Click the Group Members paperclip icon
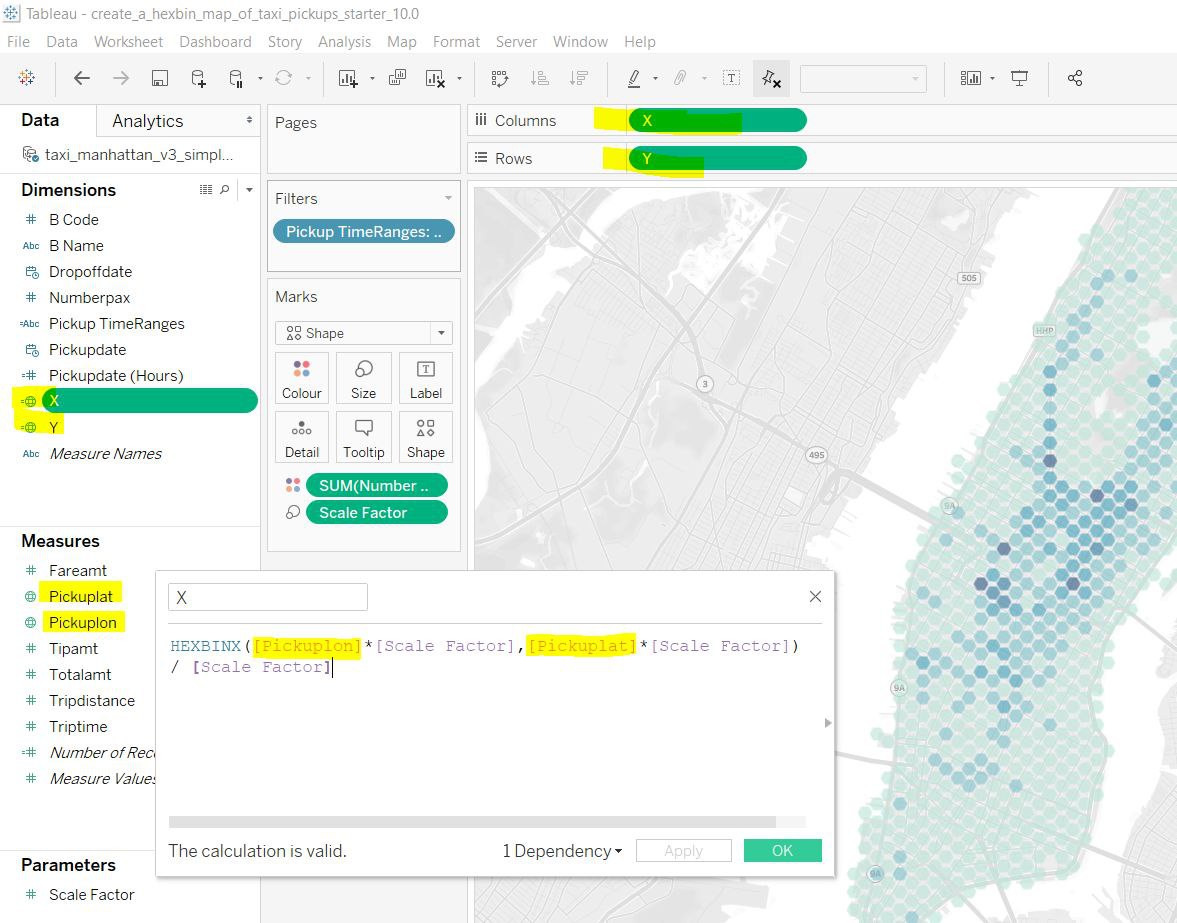Image resolution: width=1177 pixels, height=923 pixels. click(680, 78)
